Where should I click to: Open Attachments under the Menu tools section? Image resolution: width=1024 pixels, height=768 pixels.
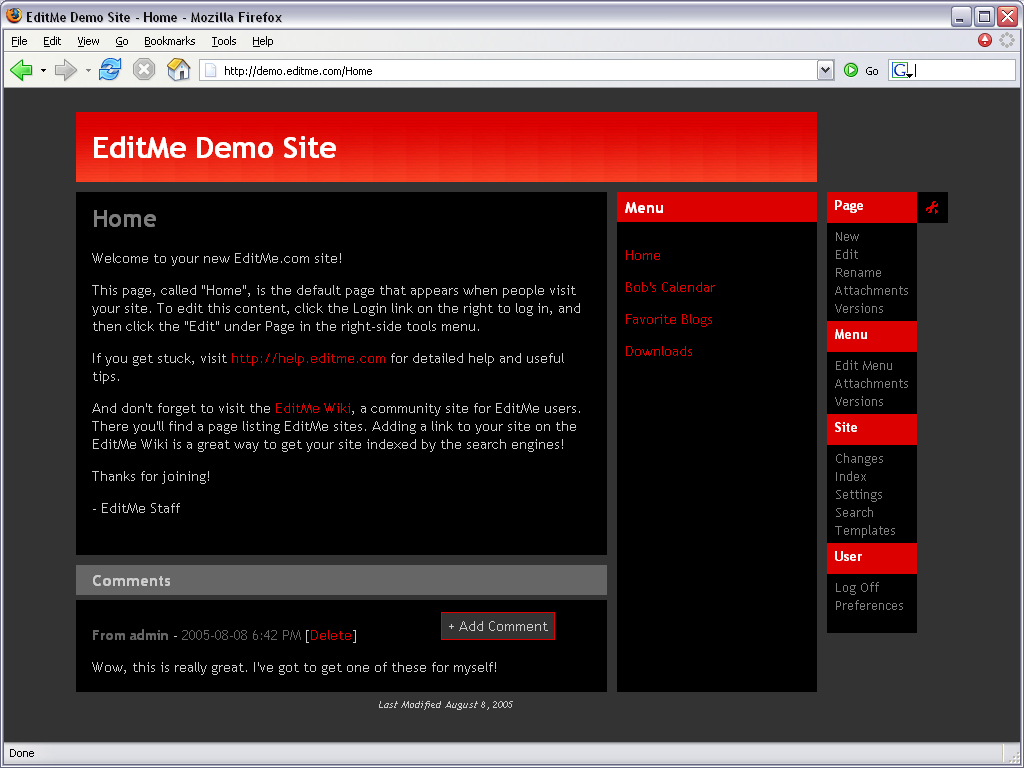click(872, 383)
